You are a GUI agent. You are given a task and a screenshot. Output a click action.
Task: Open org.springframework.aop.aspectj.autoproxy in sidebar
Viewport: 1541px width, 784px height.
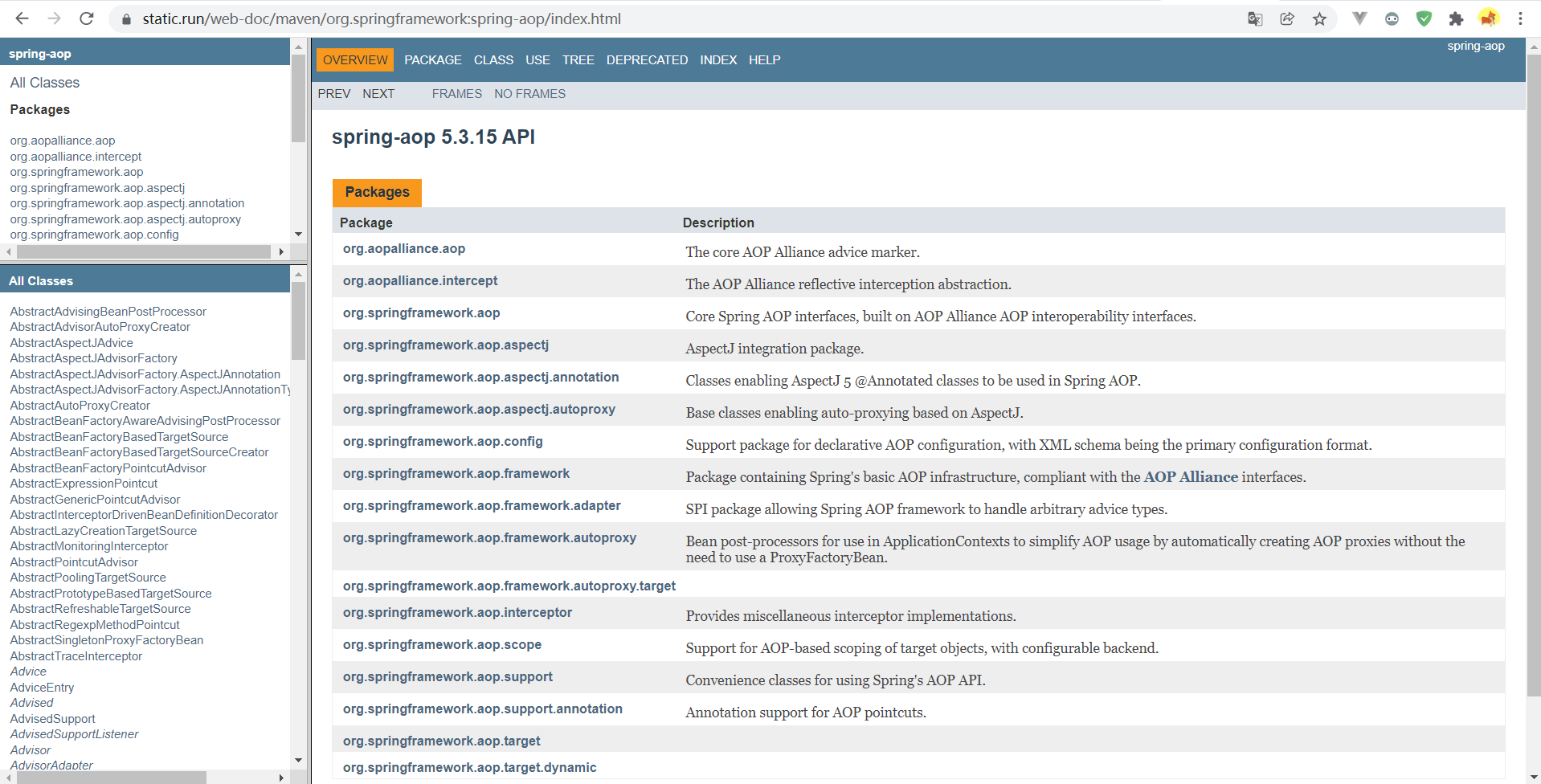tap(125, 219)
